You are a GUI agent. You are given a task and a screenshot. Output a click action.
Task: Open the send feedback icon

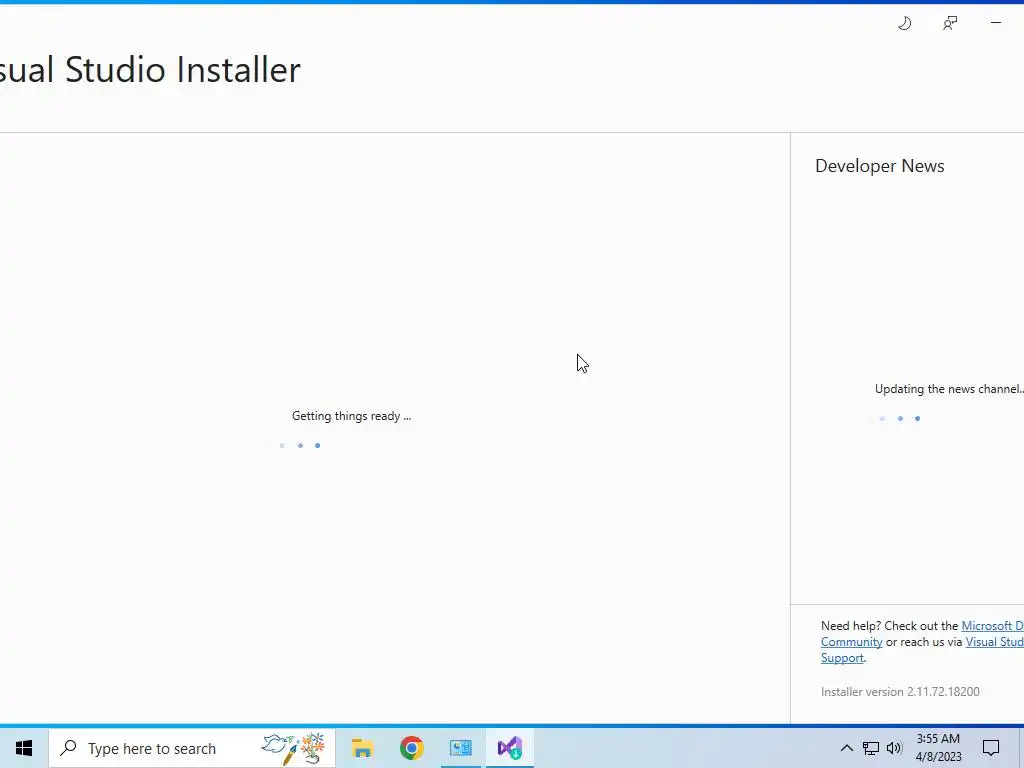point(950,24)
